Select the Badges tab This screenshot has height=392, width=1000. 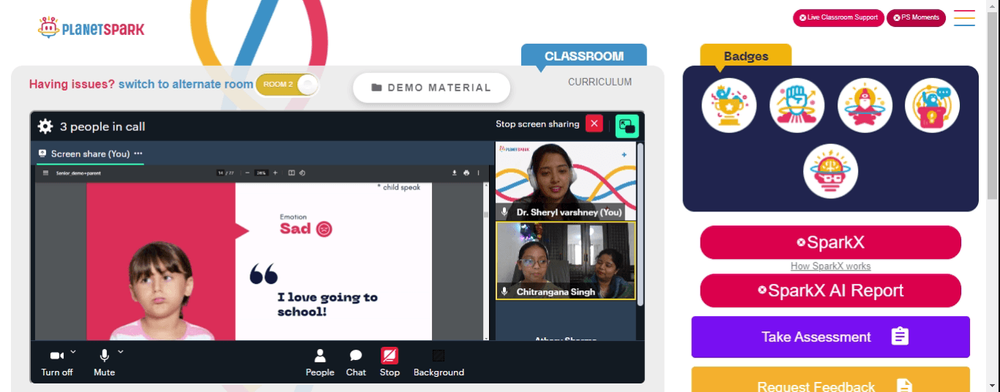point(746,55)
